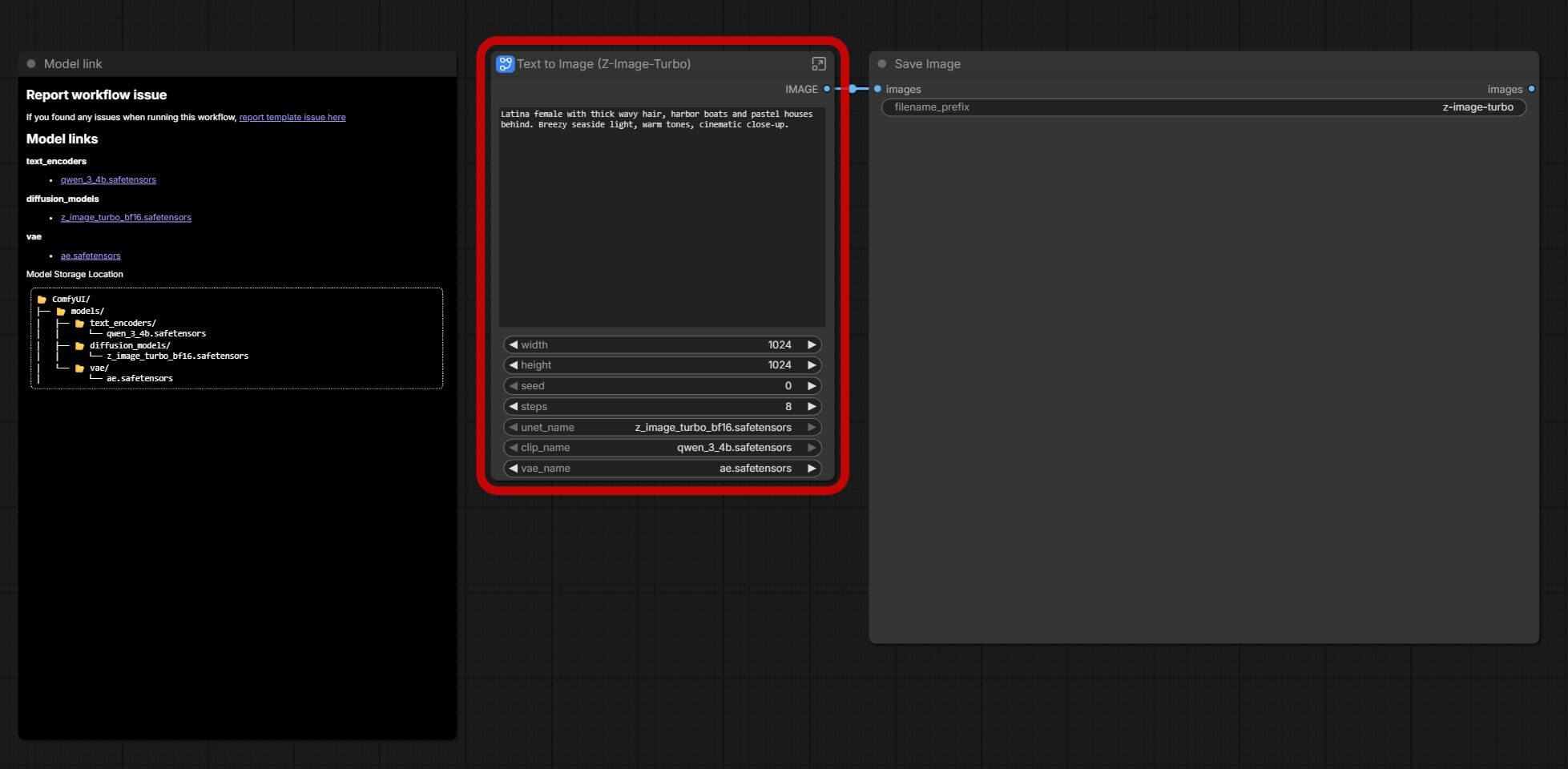The image size is (1568, 769).
Task: Click the link midpoint dot between IMAGE and images
Action: click(x=853, y=89)
